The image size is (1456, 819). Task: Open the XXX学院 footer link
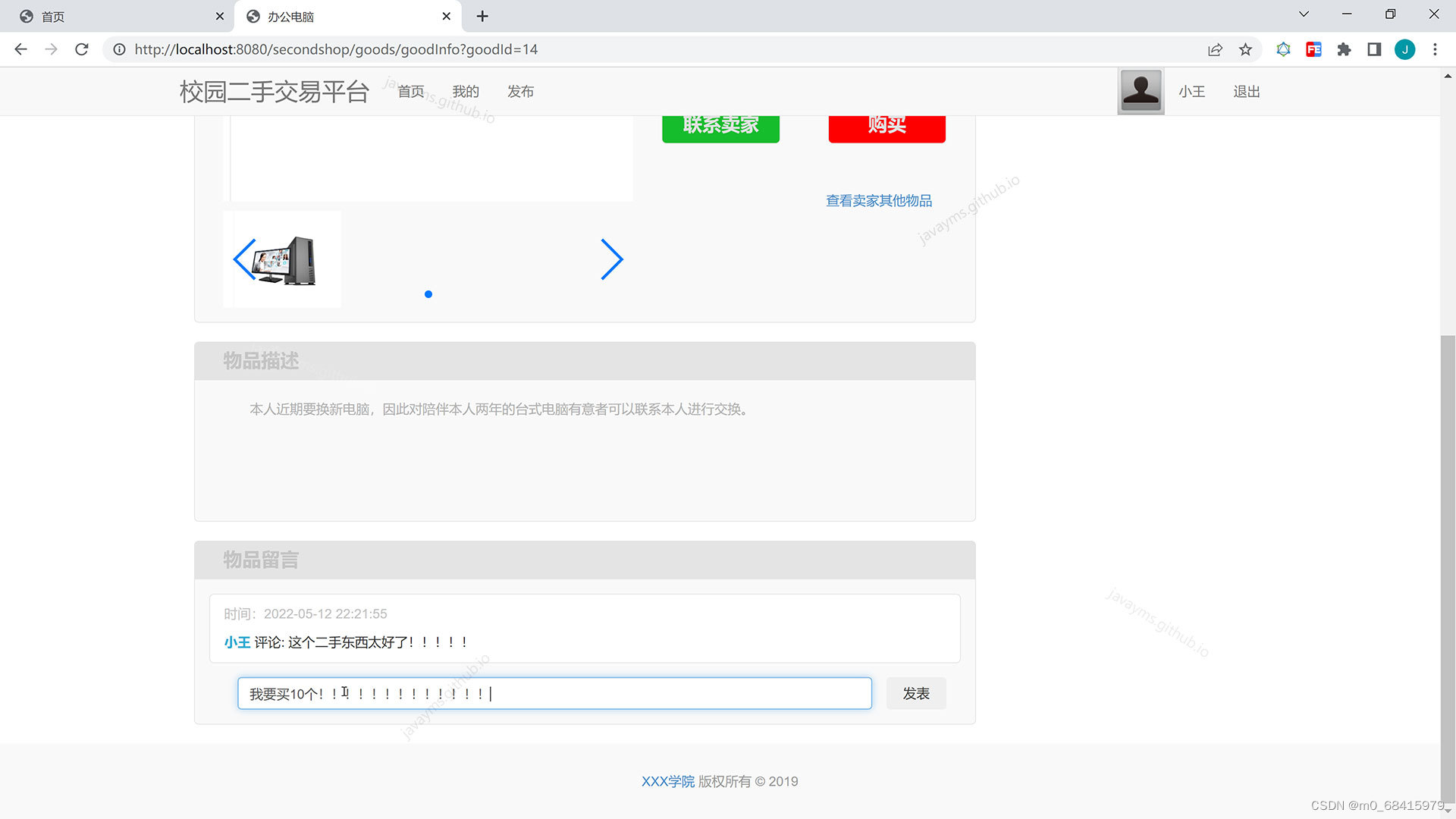tap(668, 781)
